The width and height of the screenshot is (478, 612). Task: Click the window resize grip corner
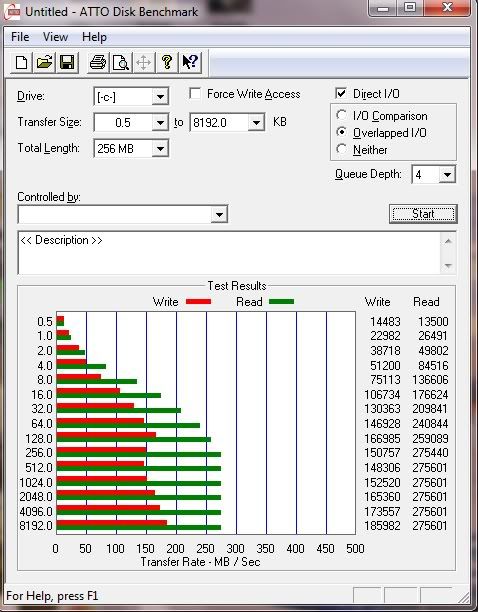point(464,597)
